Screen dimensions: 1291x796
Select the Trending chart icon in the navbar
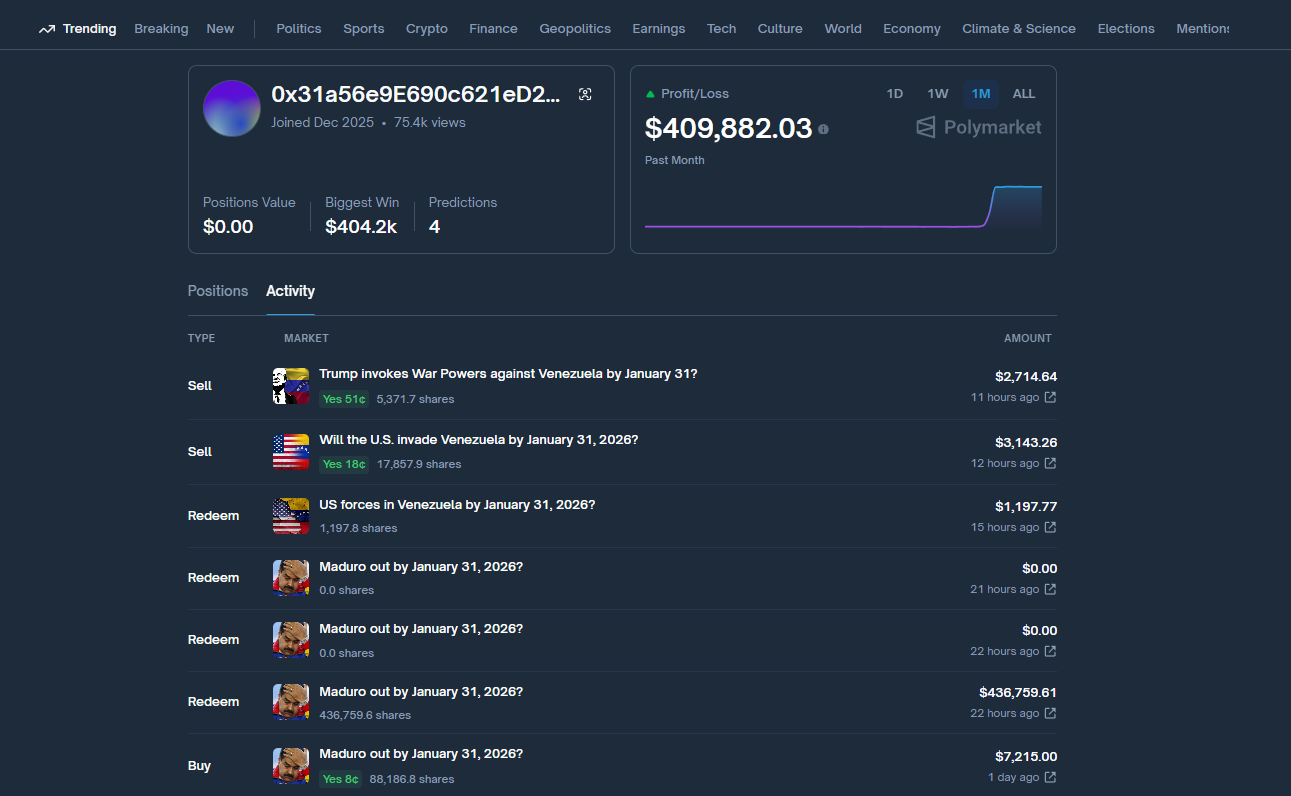[x=46, y=28]
